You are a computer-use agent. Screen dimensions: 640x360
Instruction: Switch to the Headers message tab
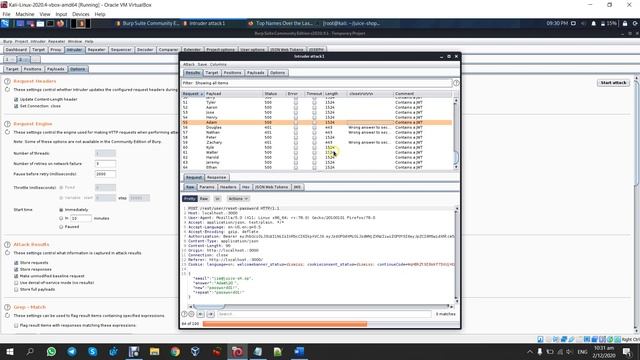click(228, 187)
